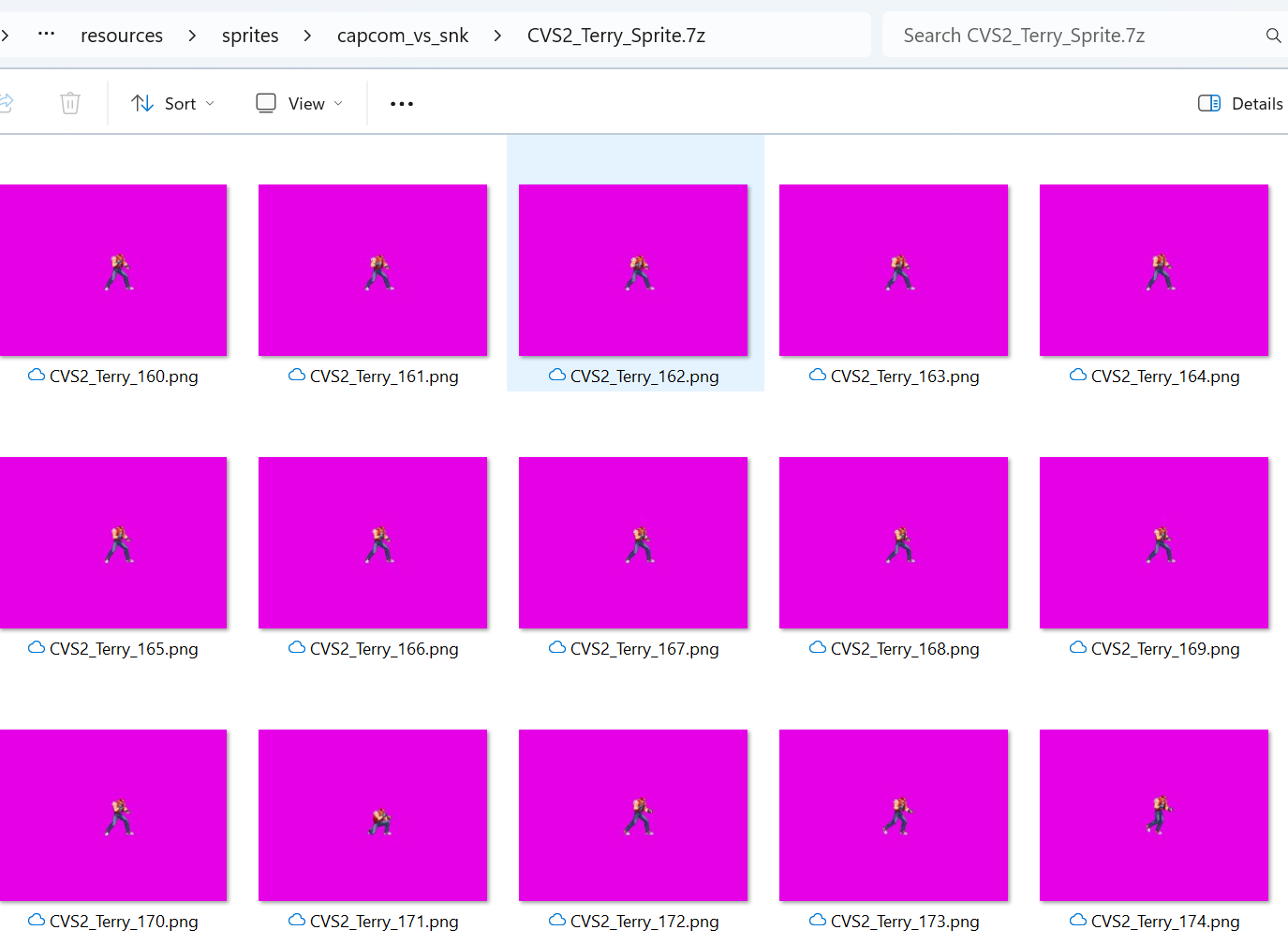Show hidden path ellipsis in breadcrumb
This screenshot has width=1288, height=945.
tap(46, 35)
